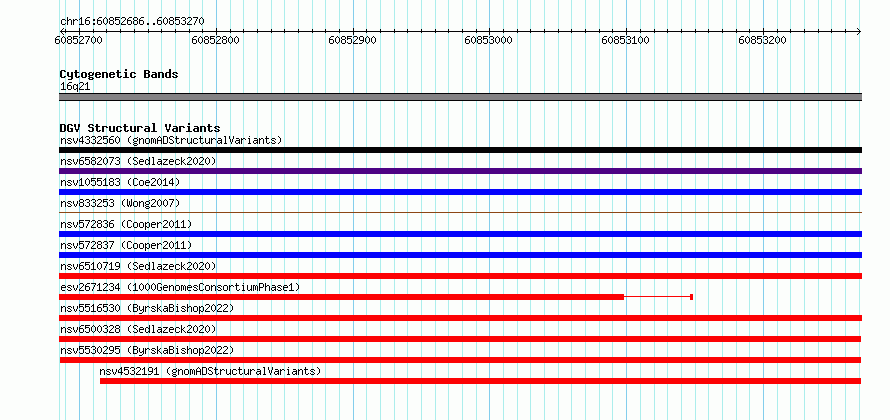
Task: Click the gray 16q21 cytogenetic band bar
Action: click(460, 97)
